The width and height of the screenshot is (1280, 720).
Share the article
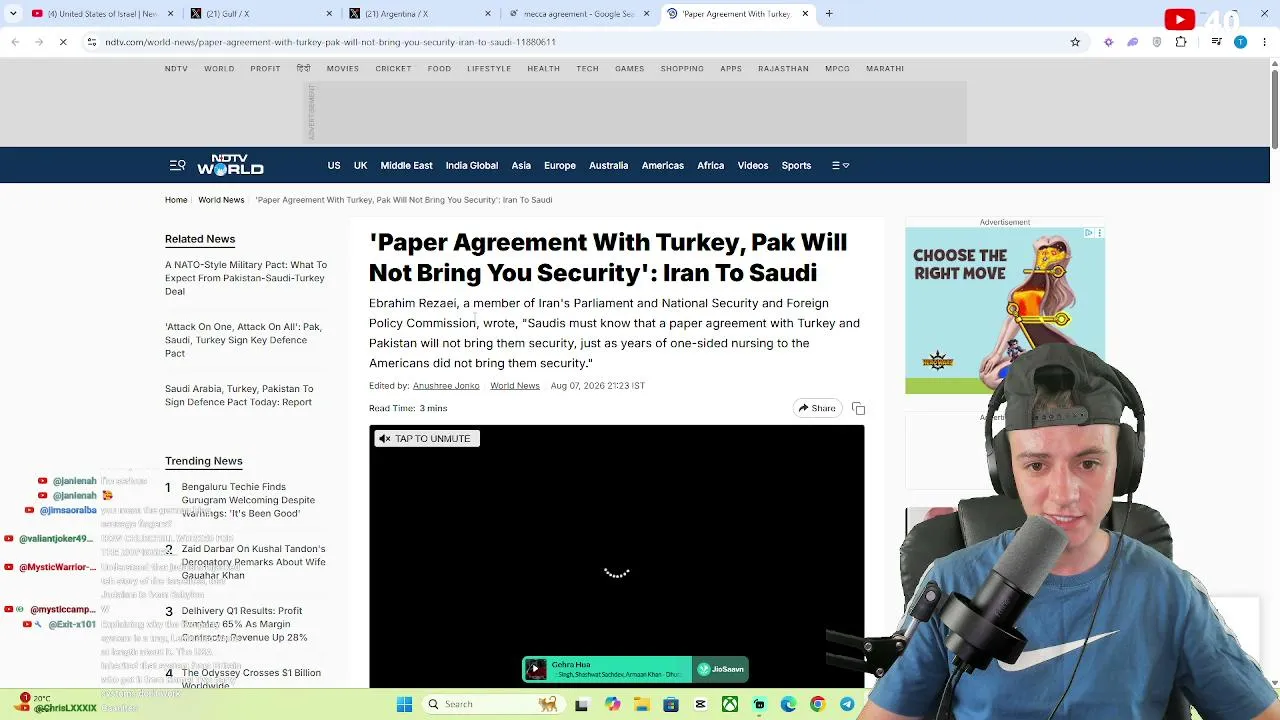(x=816, y=408)
